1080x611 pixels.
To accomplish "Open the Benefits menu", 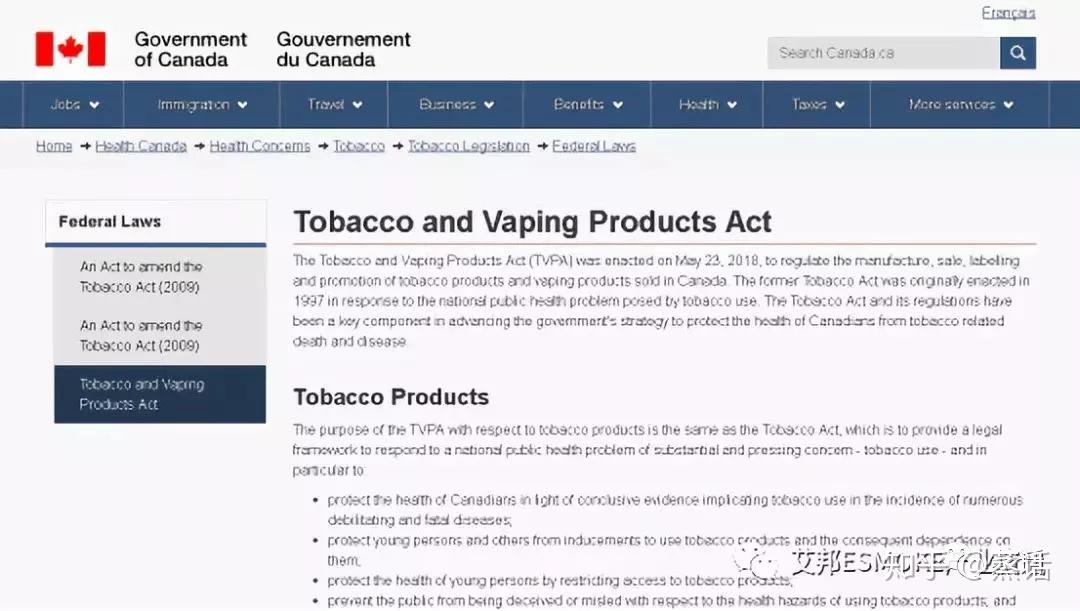I will [588, 105].
